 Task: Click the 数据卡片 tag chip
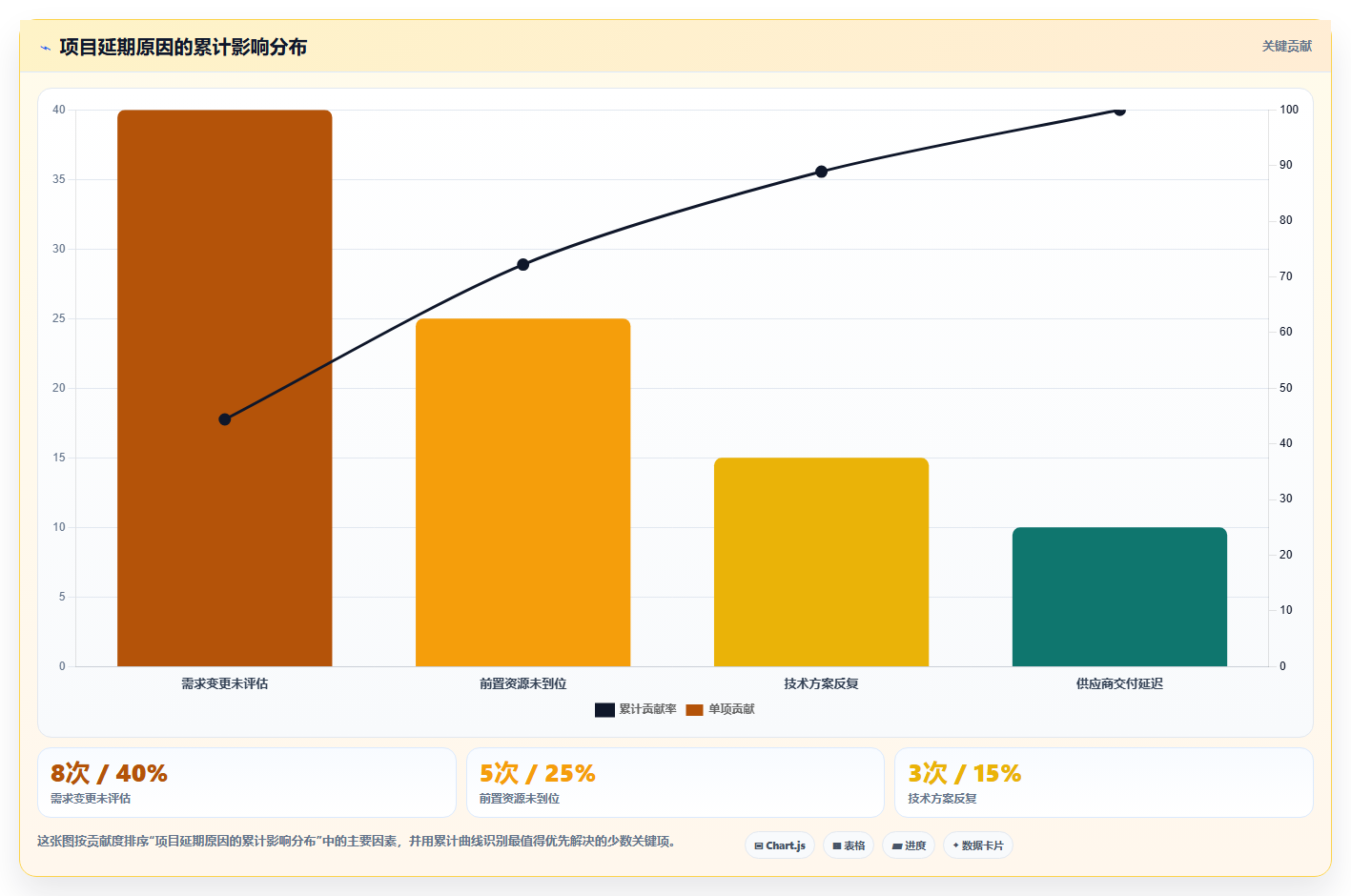(978, 845)
